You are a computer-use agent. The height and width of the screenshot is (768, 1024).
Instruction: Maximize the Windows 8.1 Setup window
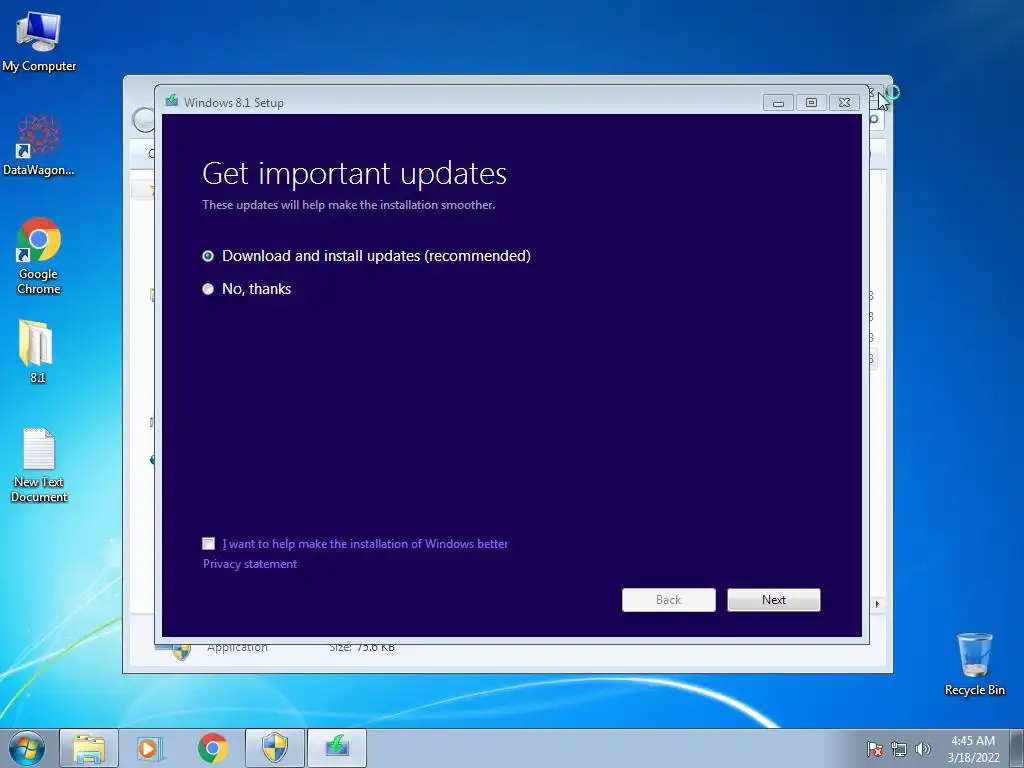point(810,103)
